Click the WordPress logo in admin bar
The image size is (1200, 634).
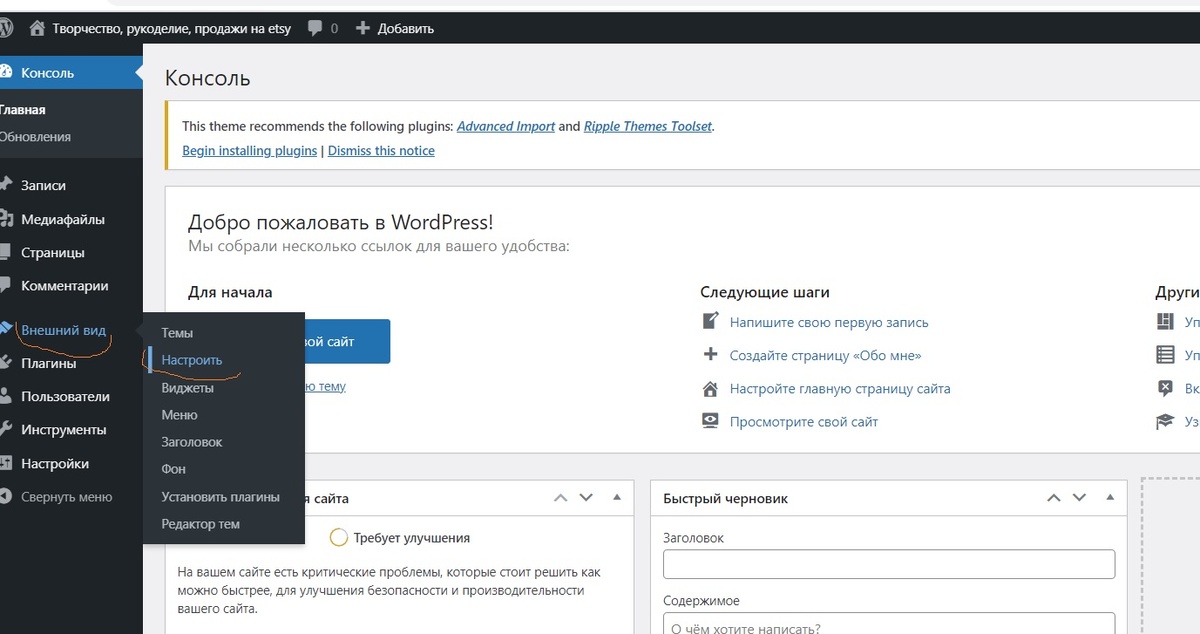click(5, 28)
